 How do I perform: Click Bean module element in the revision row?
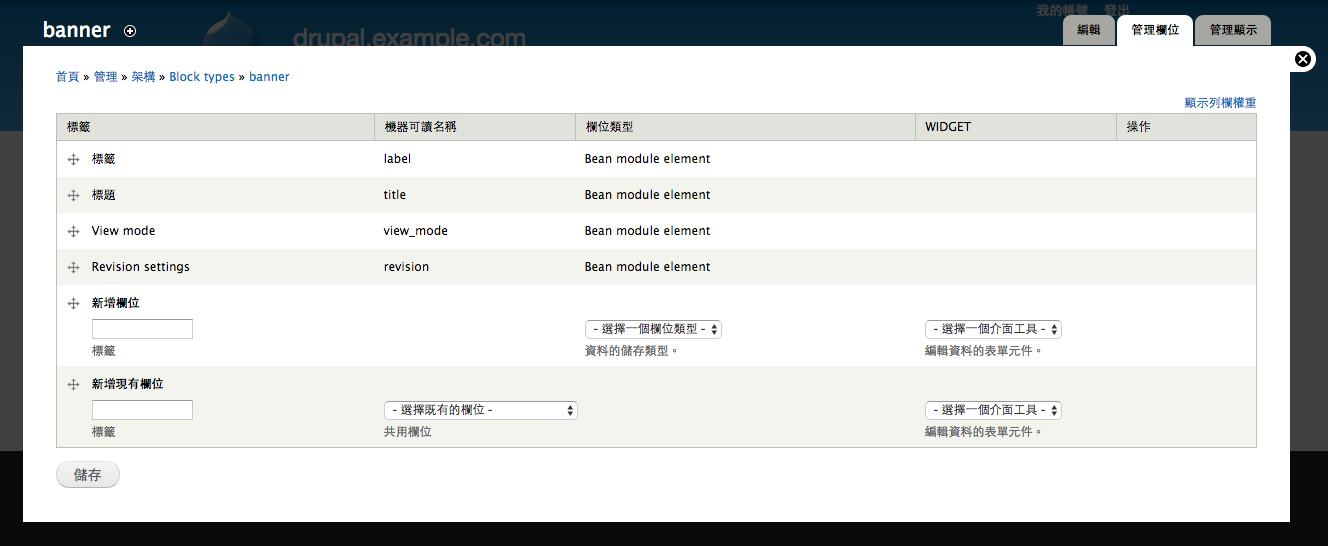point(648,267)
